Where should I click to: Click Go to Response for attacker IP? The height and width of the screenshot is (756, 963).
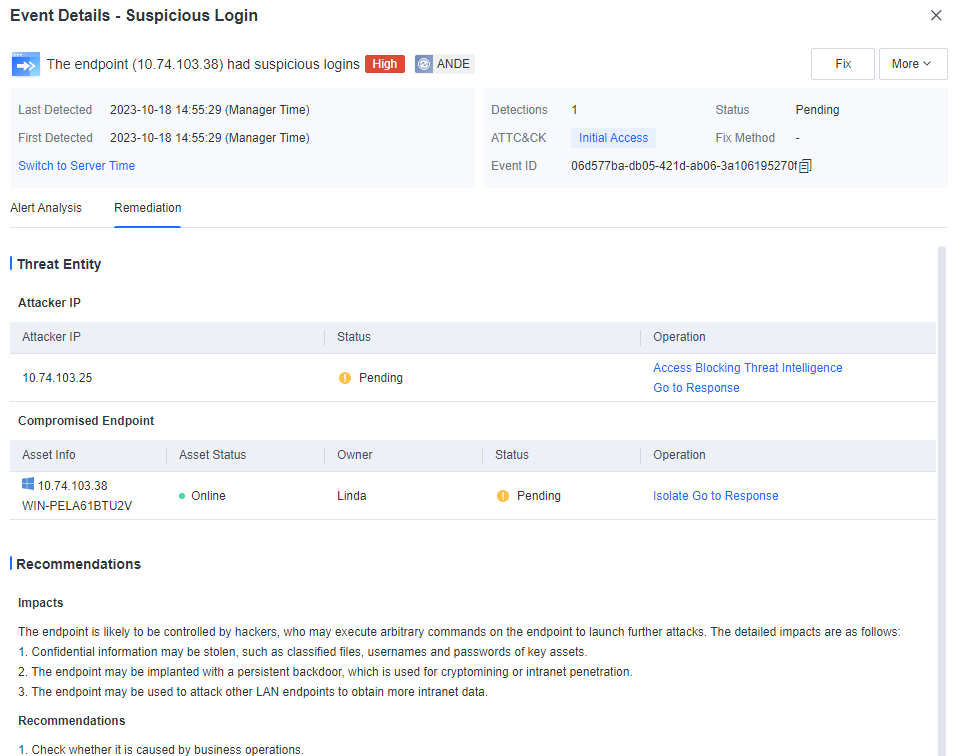click(696, 388)
